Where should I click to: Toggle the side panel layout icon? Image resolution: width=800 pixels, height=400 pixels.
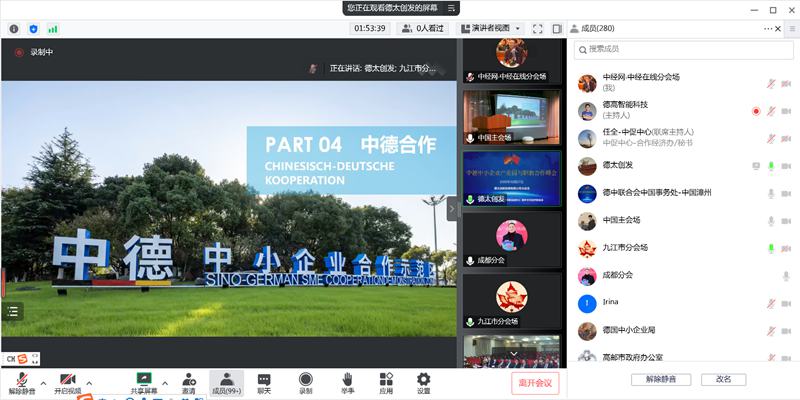(557, 29)
